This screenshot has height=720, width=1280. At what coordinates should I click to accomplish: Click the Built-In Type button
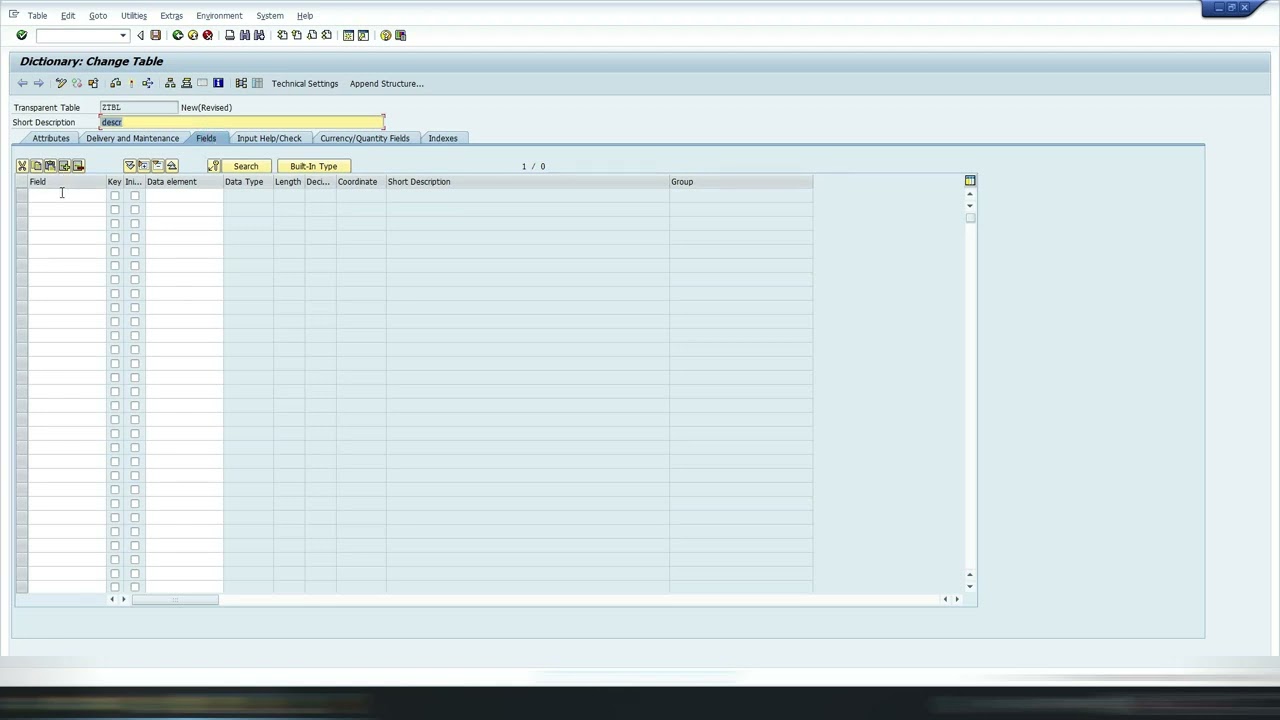(314, 166)
